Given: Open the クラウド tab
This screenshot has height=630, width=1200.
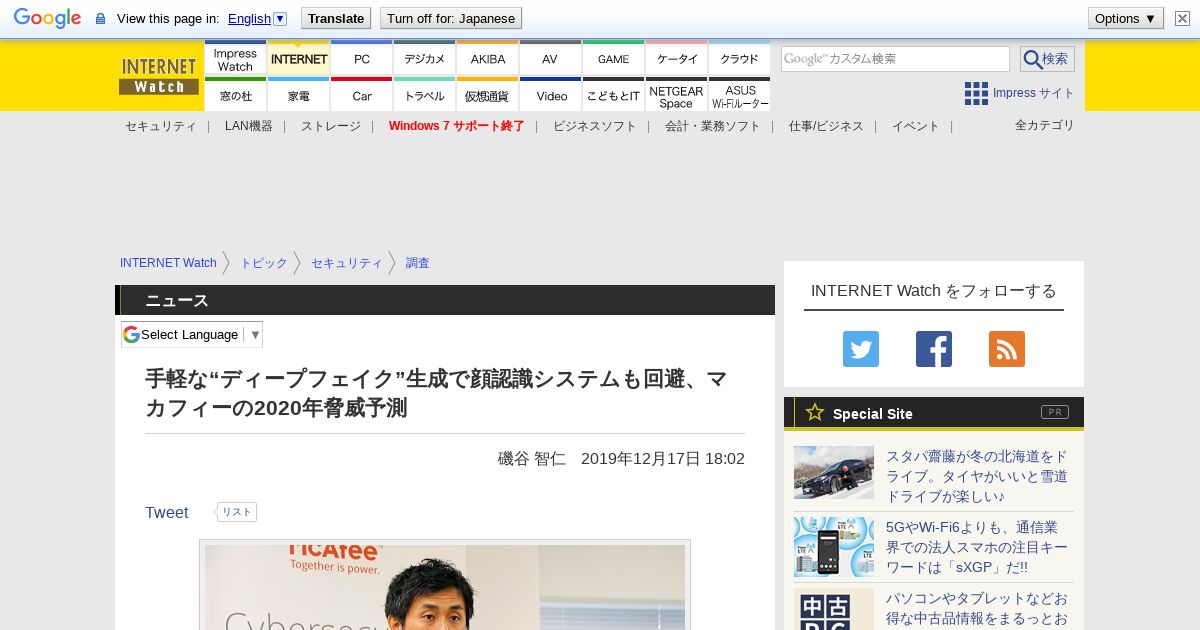Looking at the screenshot, I should tap(739, 59).
